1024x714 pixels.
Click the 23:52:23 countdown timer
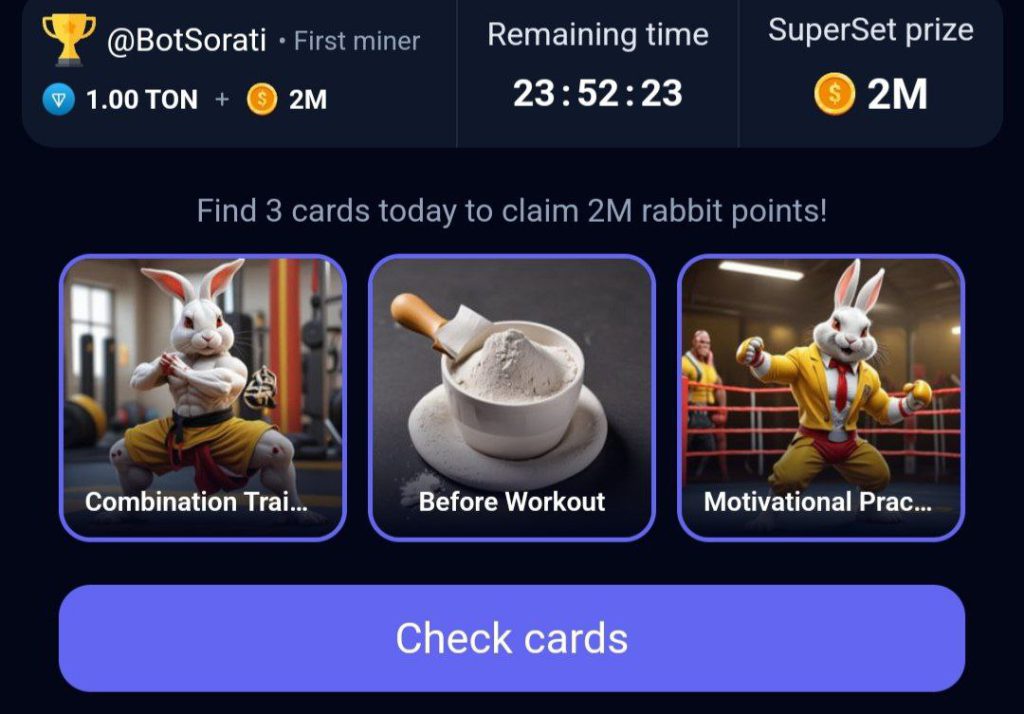tap(598, 93)
